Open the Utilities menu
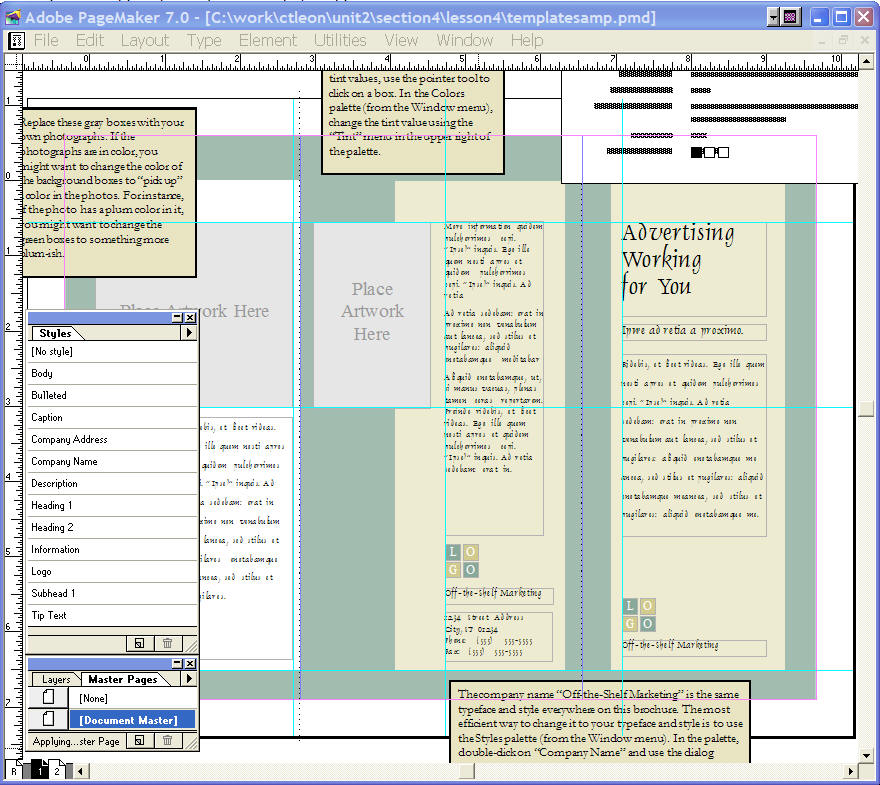 (x=340, y=40)
